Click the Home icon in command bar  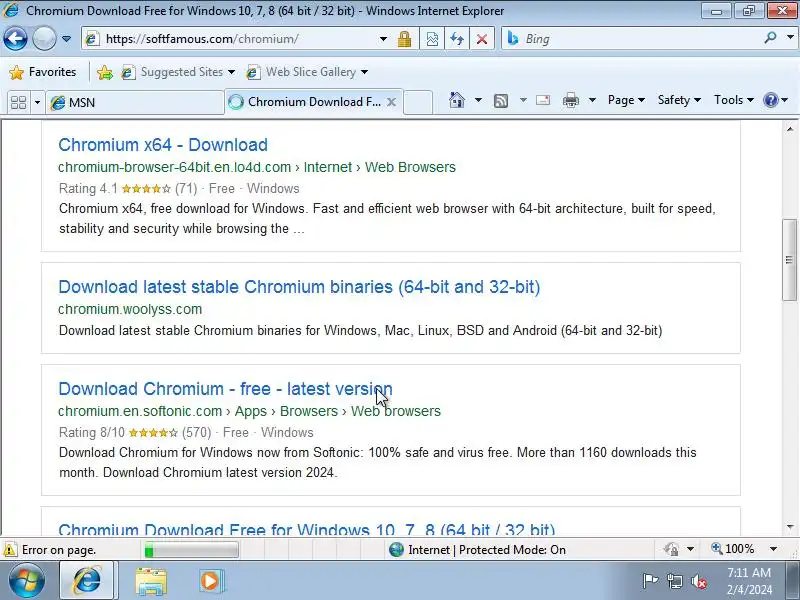[457, 100]
